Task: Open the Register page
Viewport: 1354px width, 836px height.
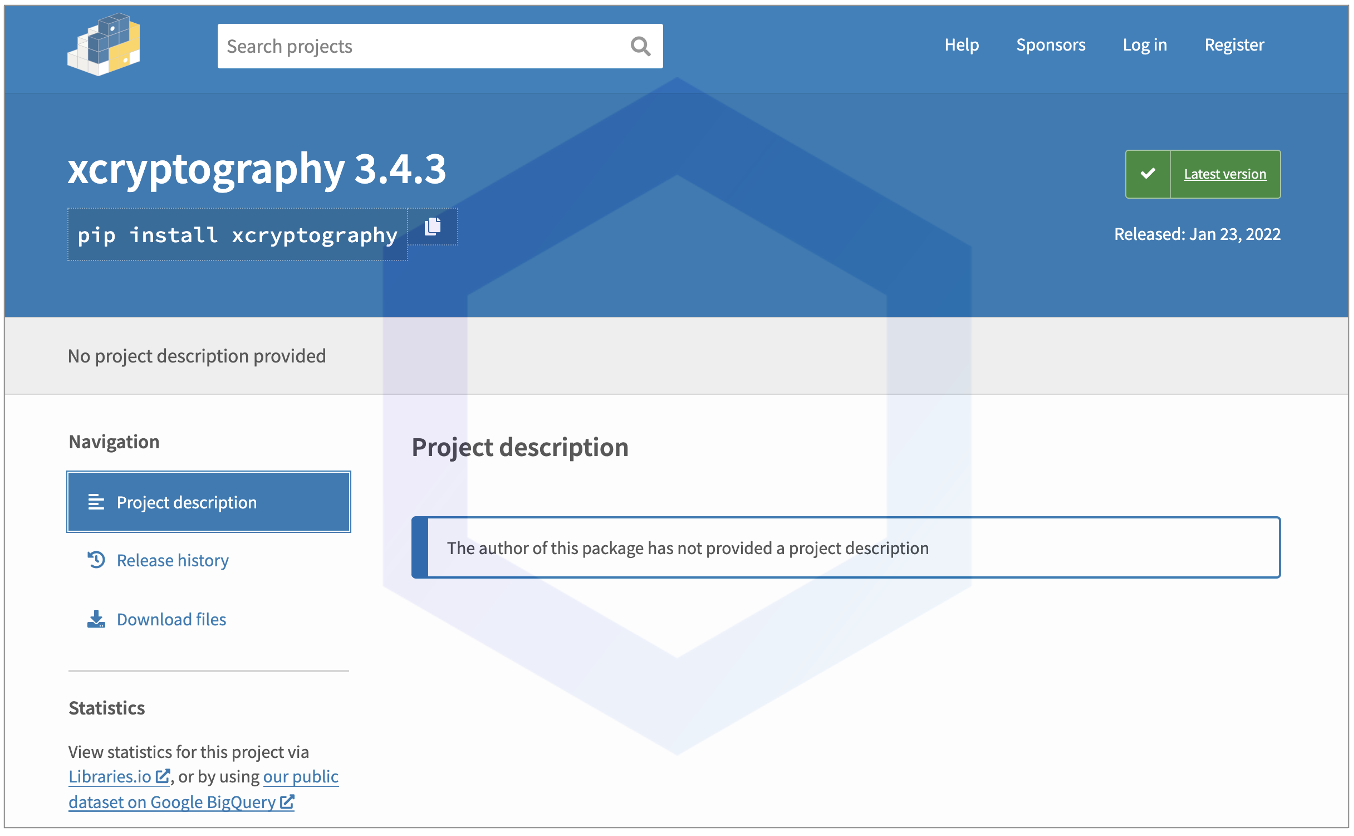Action: [x=1234, y=45]
